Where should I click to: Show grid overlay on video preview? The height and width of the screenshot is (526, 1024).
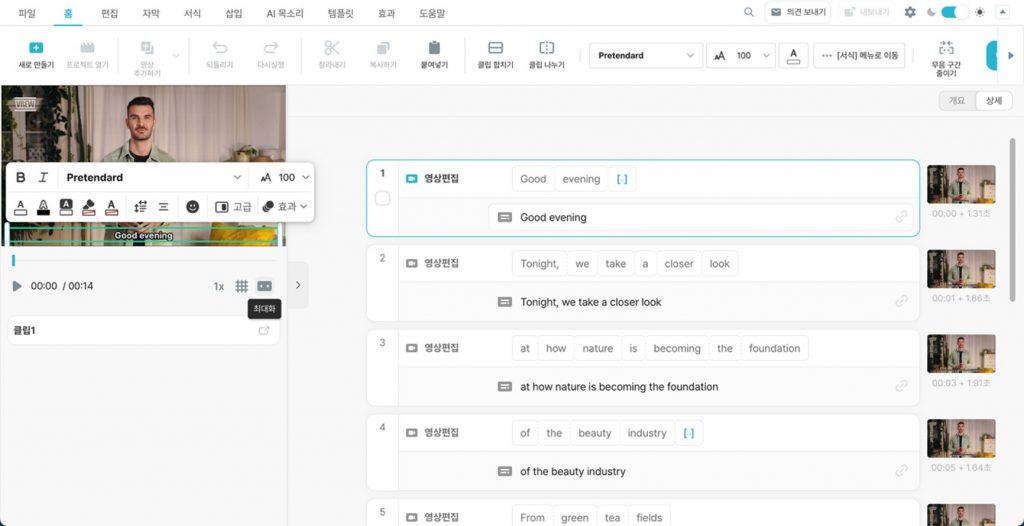(x=242, y=286)
